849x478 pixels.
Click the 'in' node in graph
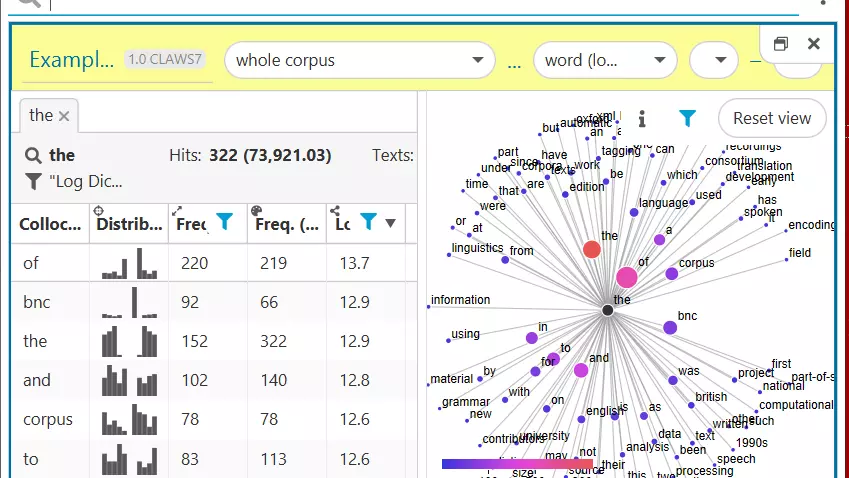click(x=532, y=338)
